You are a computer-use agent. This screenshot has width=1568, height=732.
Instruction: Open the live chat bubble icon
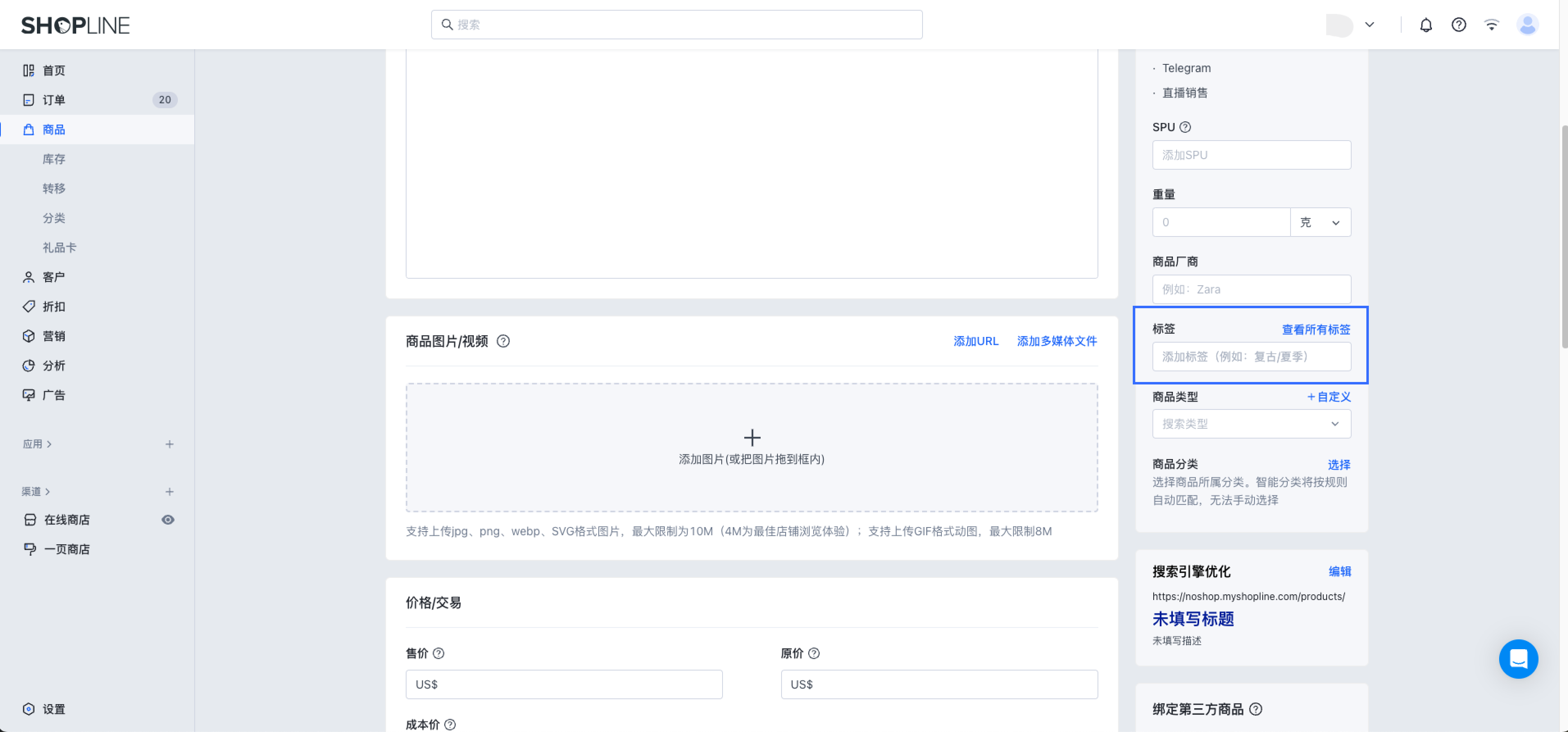1519,658
